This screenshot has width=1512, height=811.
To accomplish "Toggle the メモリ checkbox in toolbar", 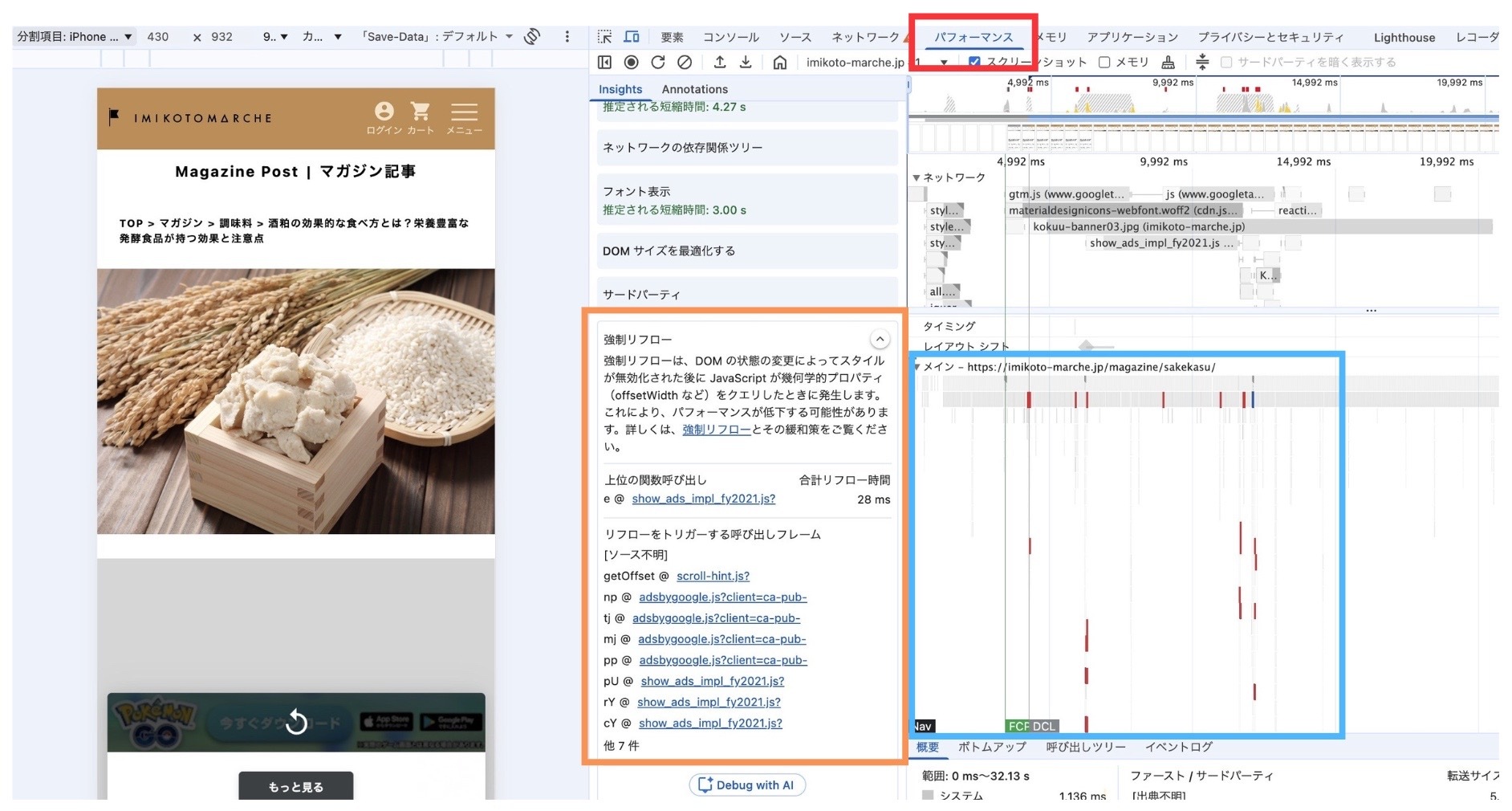I will pos(1104,62).
